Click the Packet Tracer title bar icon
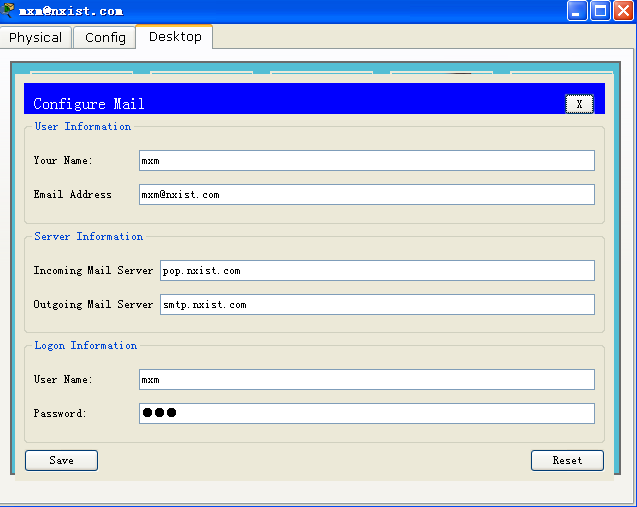 (7, 10)
